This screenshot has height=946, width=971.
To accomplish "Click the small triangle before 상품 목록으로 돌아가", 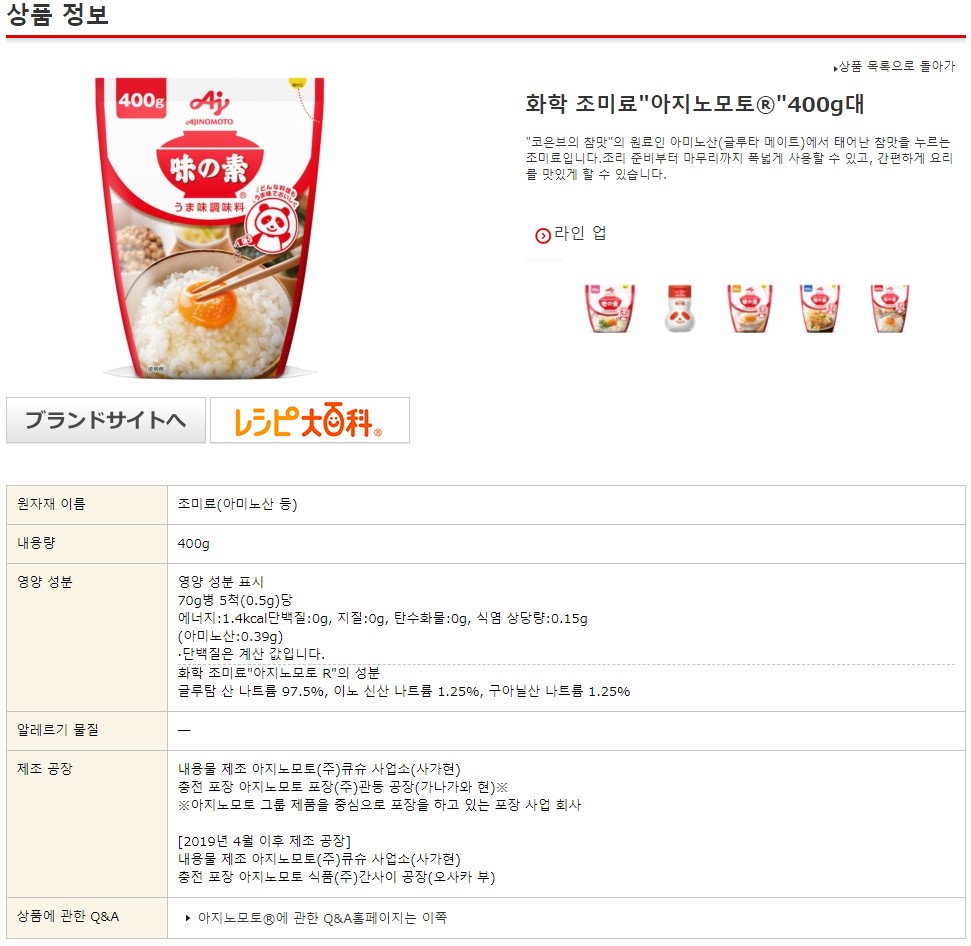I will click(835, 67).
